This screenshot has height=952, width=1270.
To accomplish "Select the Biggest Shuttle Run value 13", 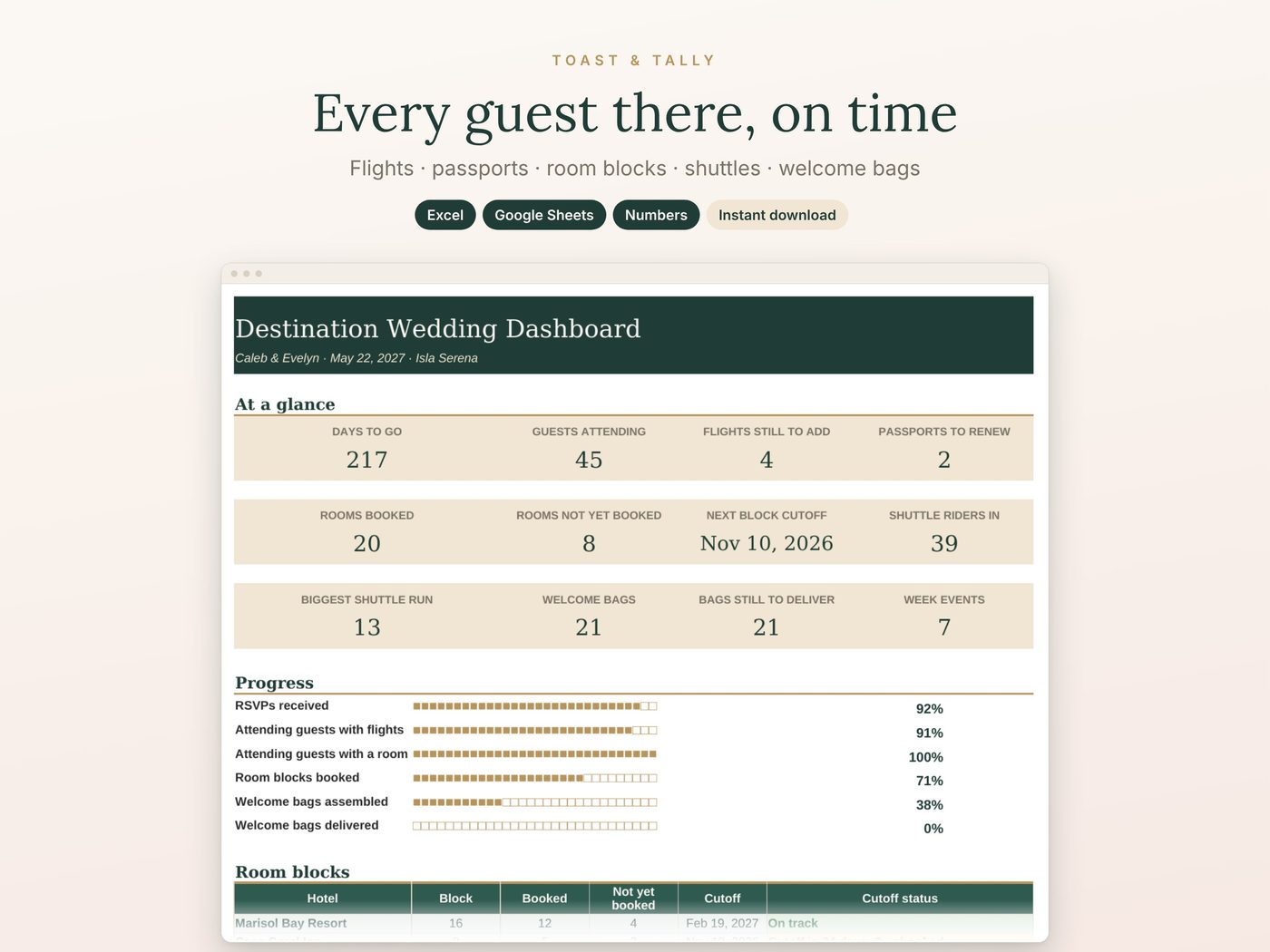I will [x=367, y=627].
